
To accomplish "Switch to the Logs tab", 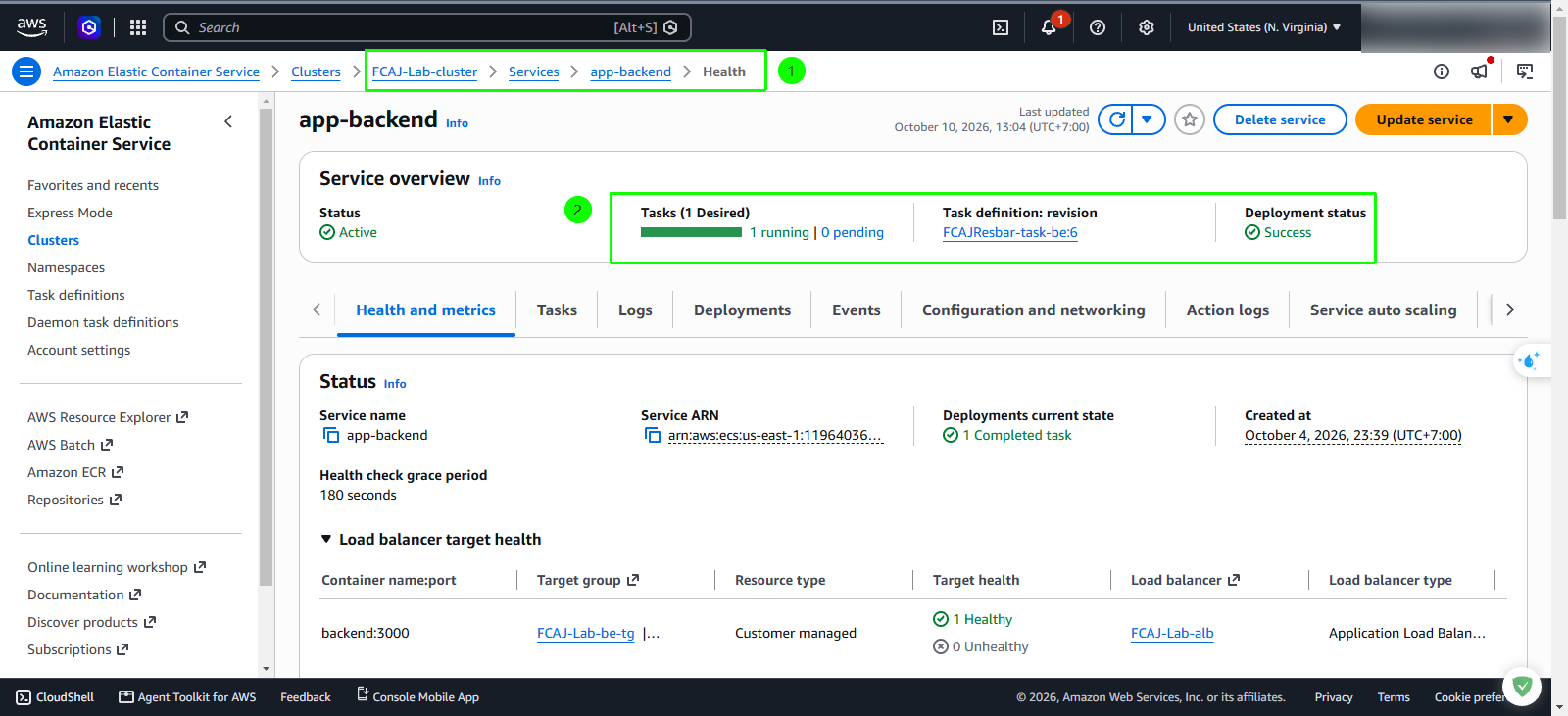I will click(635, 310).
